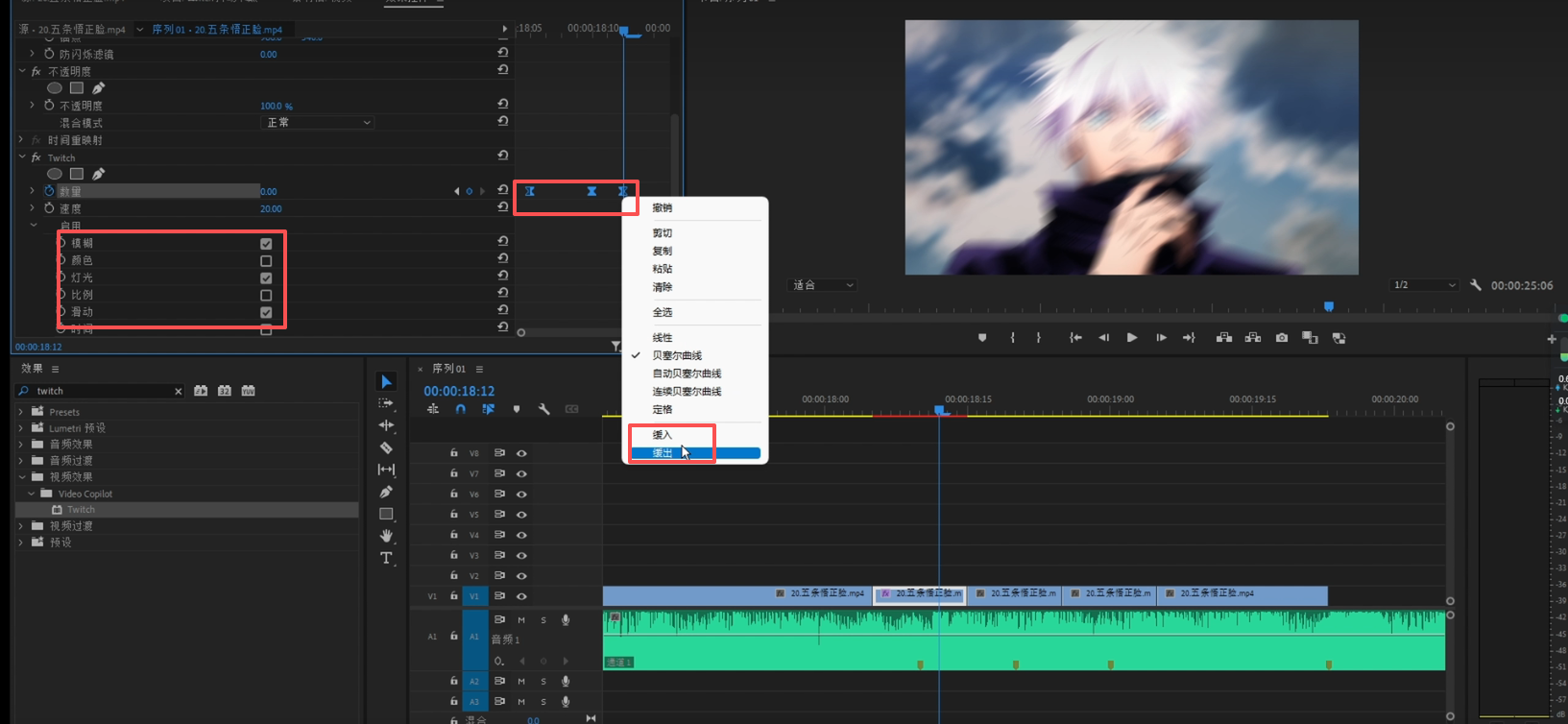This screenshot has width=1568, height=724.
Task: Toggle Linked Selection in timeline
Action: 488,409
